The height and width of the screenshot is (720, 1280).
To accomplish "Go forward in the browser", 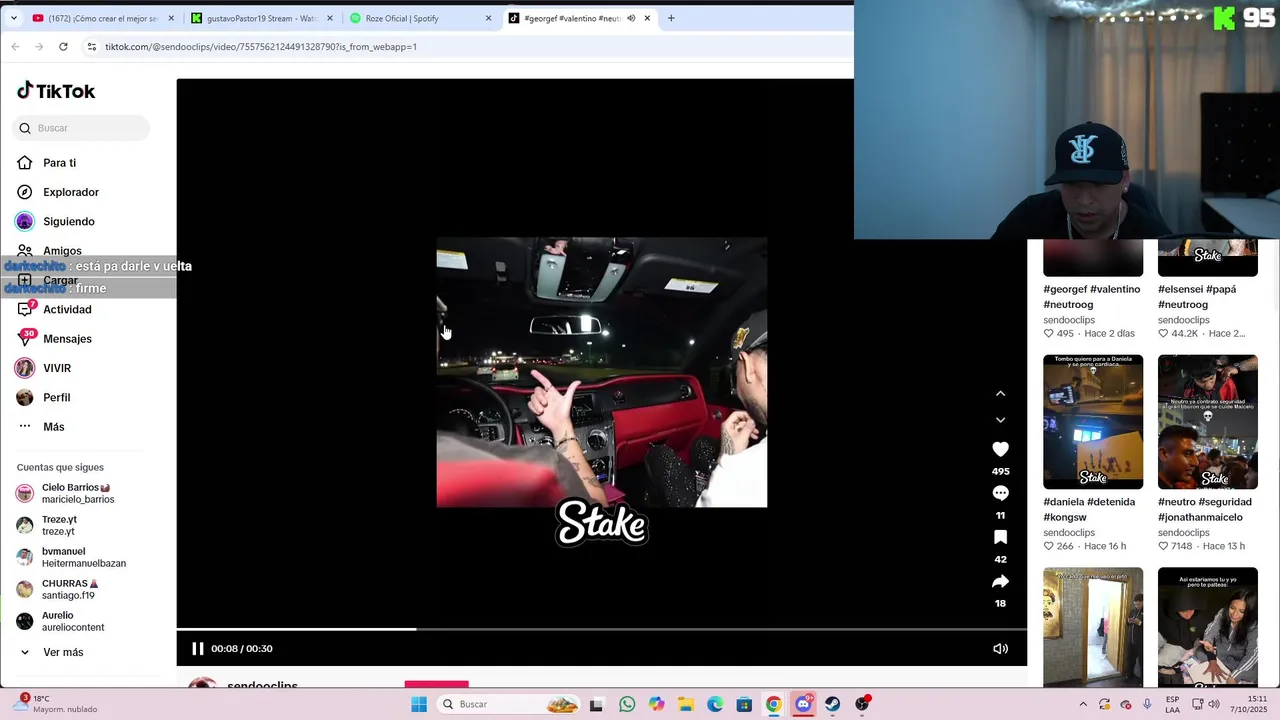I will [x=39, y=47].
